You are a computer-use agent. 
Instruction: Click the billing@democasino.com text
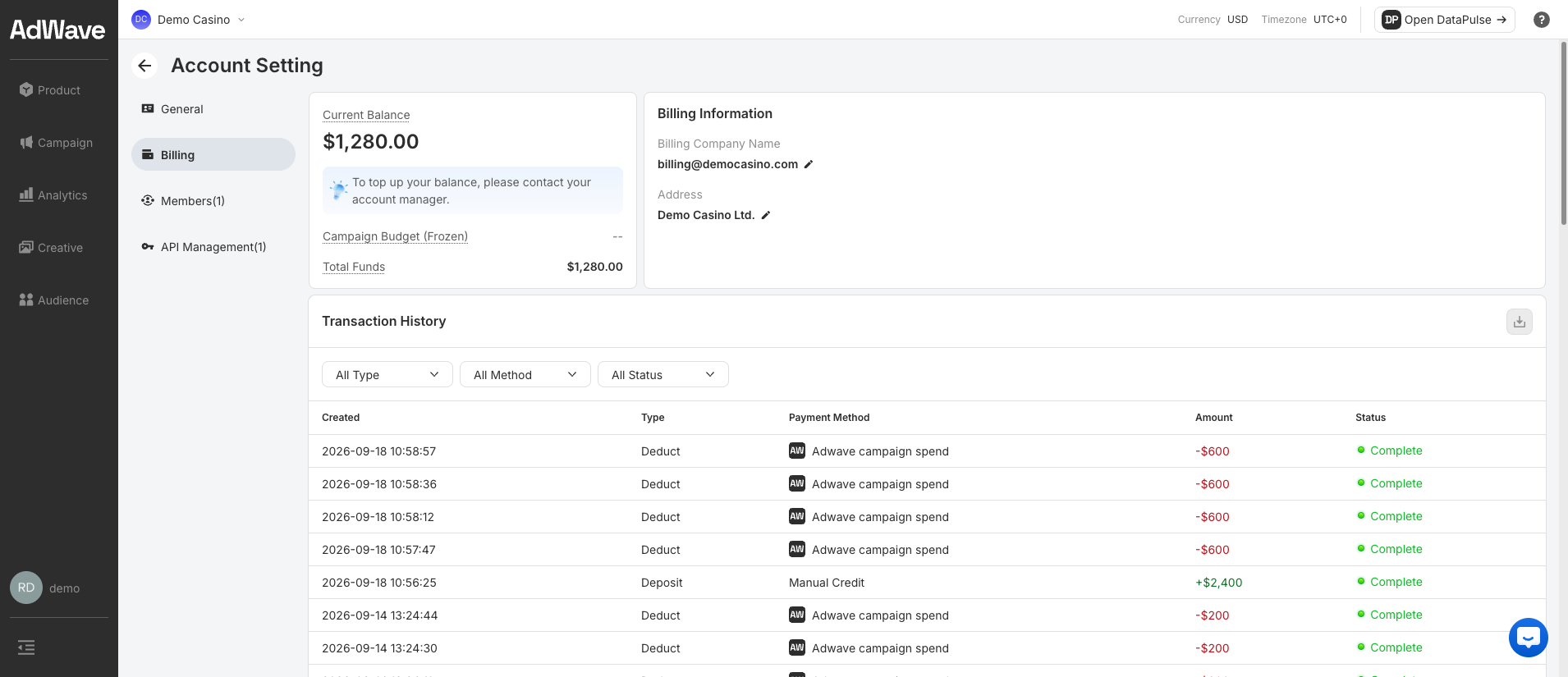point(727,164)
